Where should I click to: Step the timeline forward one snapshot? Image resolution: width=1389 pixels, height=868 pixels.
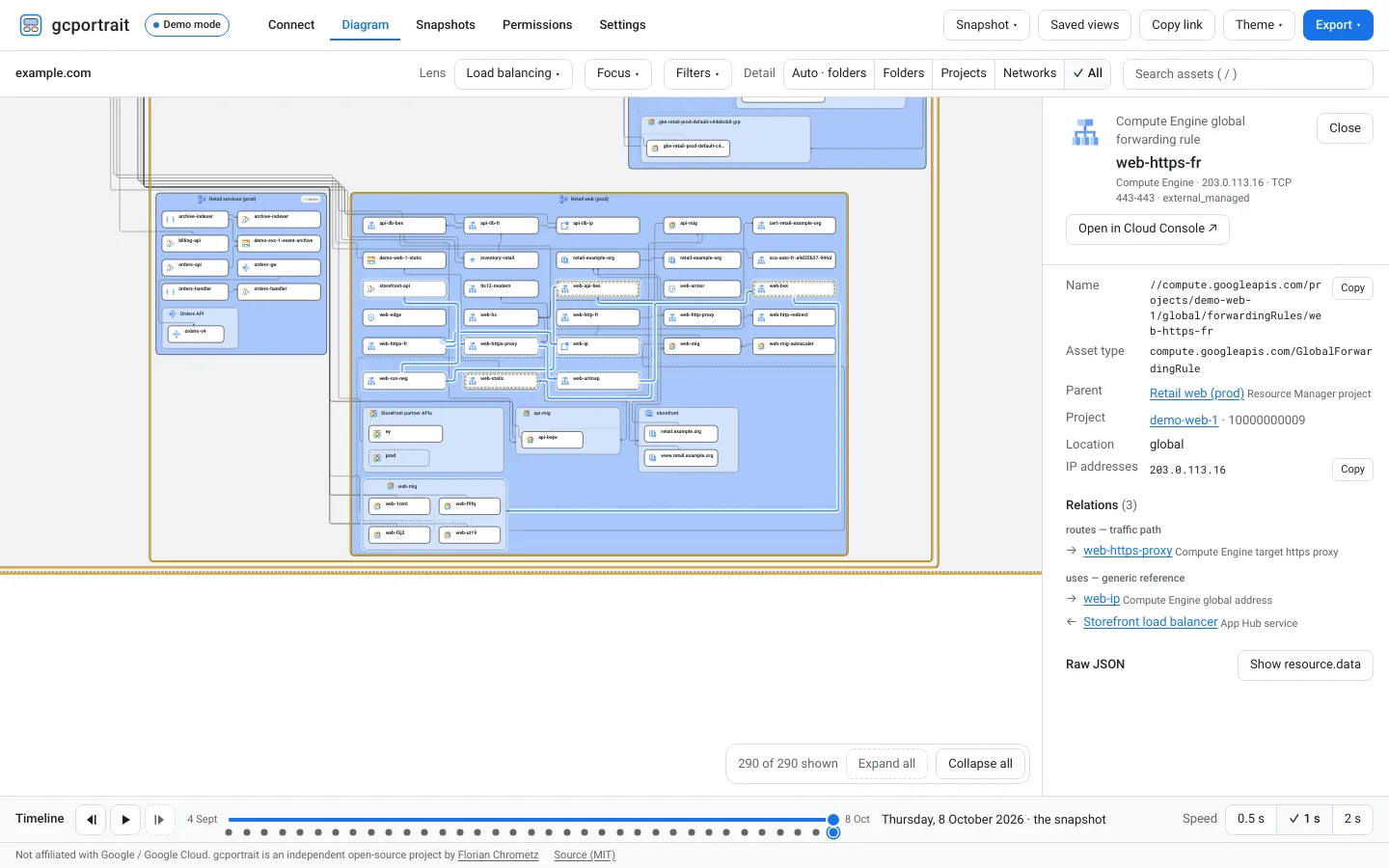[x=160, y=820]
